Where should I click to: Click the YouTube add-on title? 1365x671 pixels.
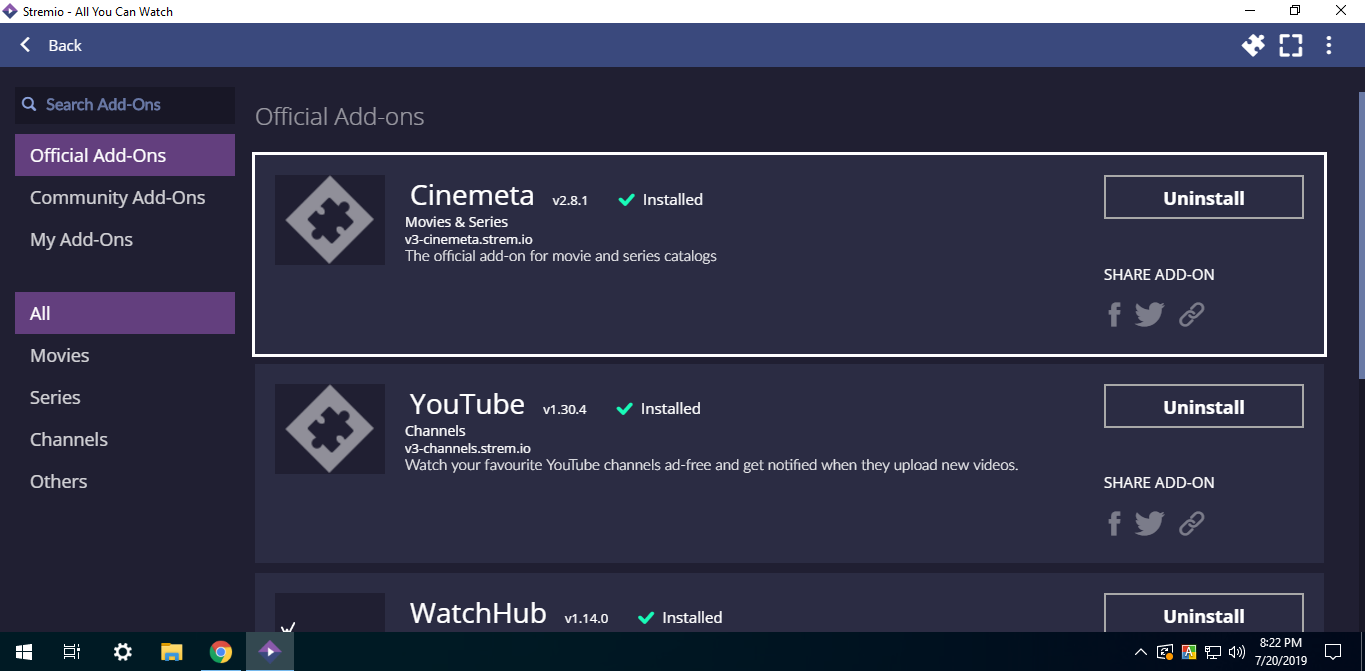pos(467,404)
